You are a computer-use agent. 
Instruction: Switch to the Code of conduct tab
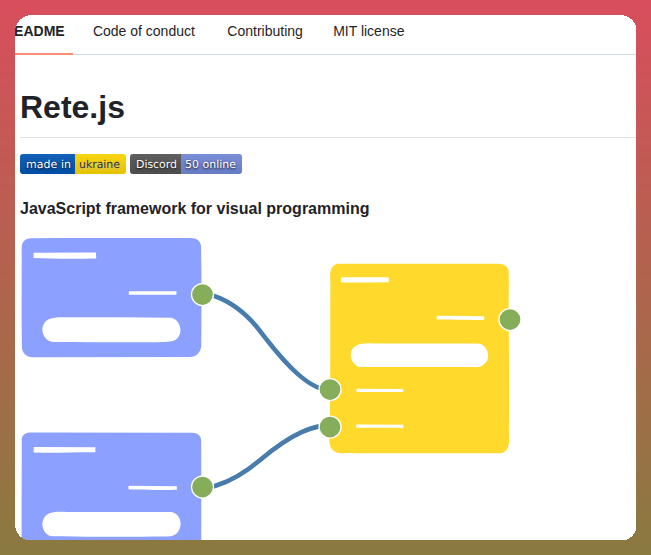tap(144, 31)
